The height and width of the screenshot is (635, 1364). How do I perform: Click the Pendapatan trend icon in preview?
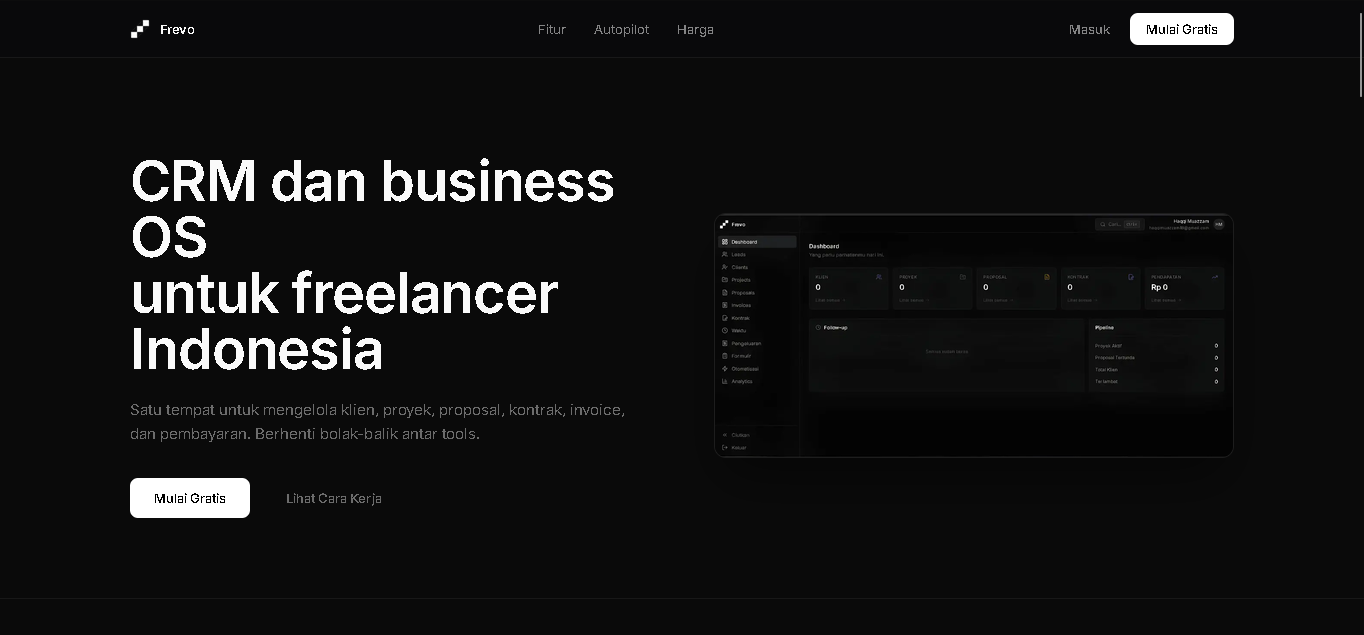tap(1215, 277)
